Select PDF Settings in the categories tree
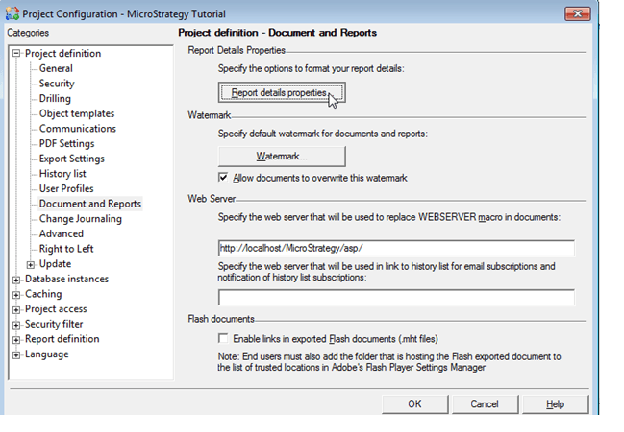The height and width of the screenshot is (432, 624). point(66,143)
